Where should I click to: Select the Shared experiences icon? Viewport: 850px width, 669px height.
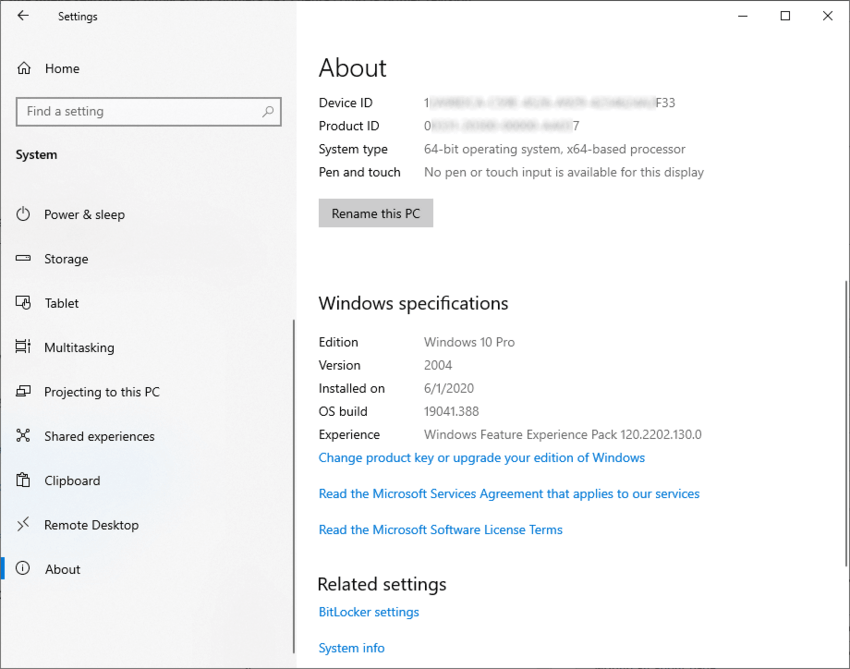(x=22, y=436)
